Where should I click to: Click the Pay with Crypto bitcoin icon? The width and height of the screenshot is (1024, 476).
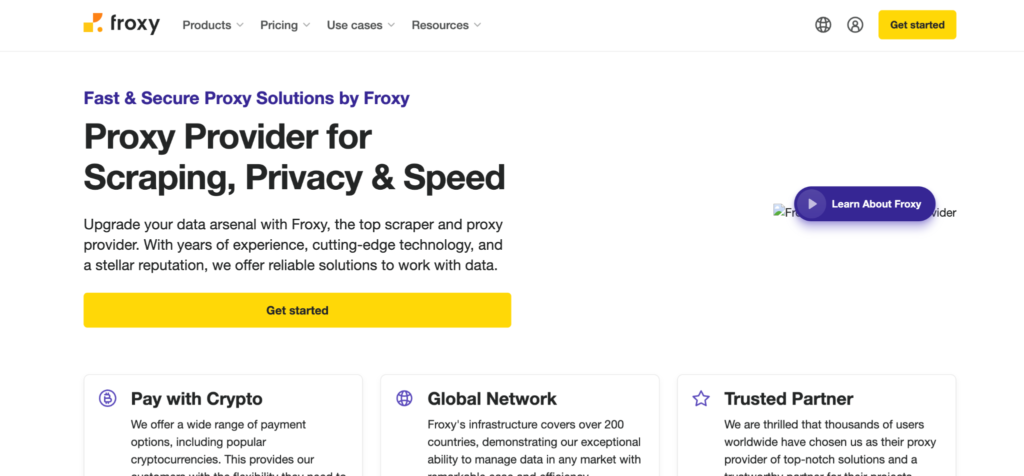click(x=108, y=399)
